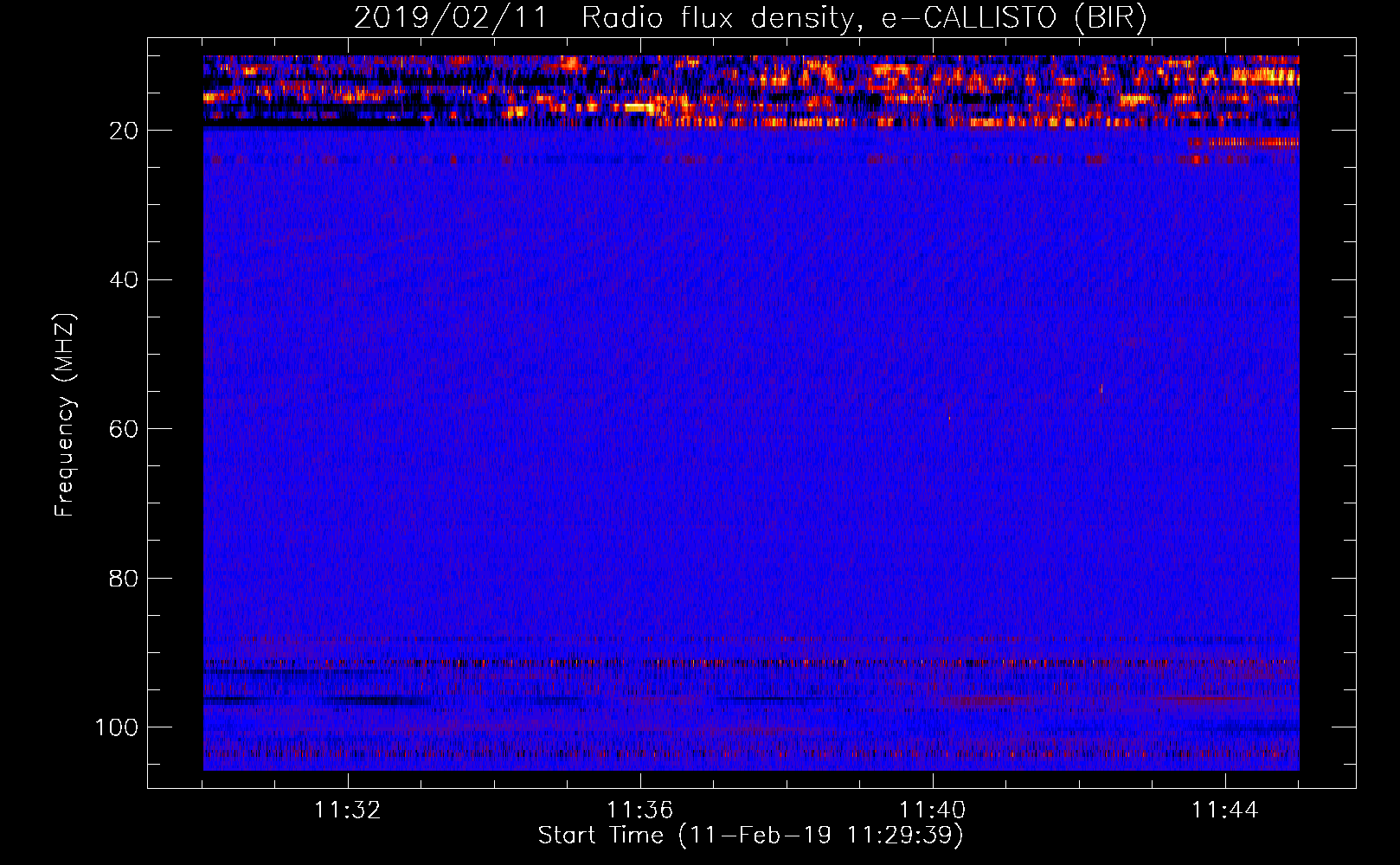Click the '60' frequency tick label

pyautogui.click(x=124, y=429)
